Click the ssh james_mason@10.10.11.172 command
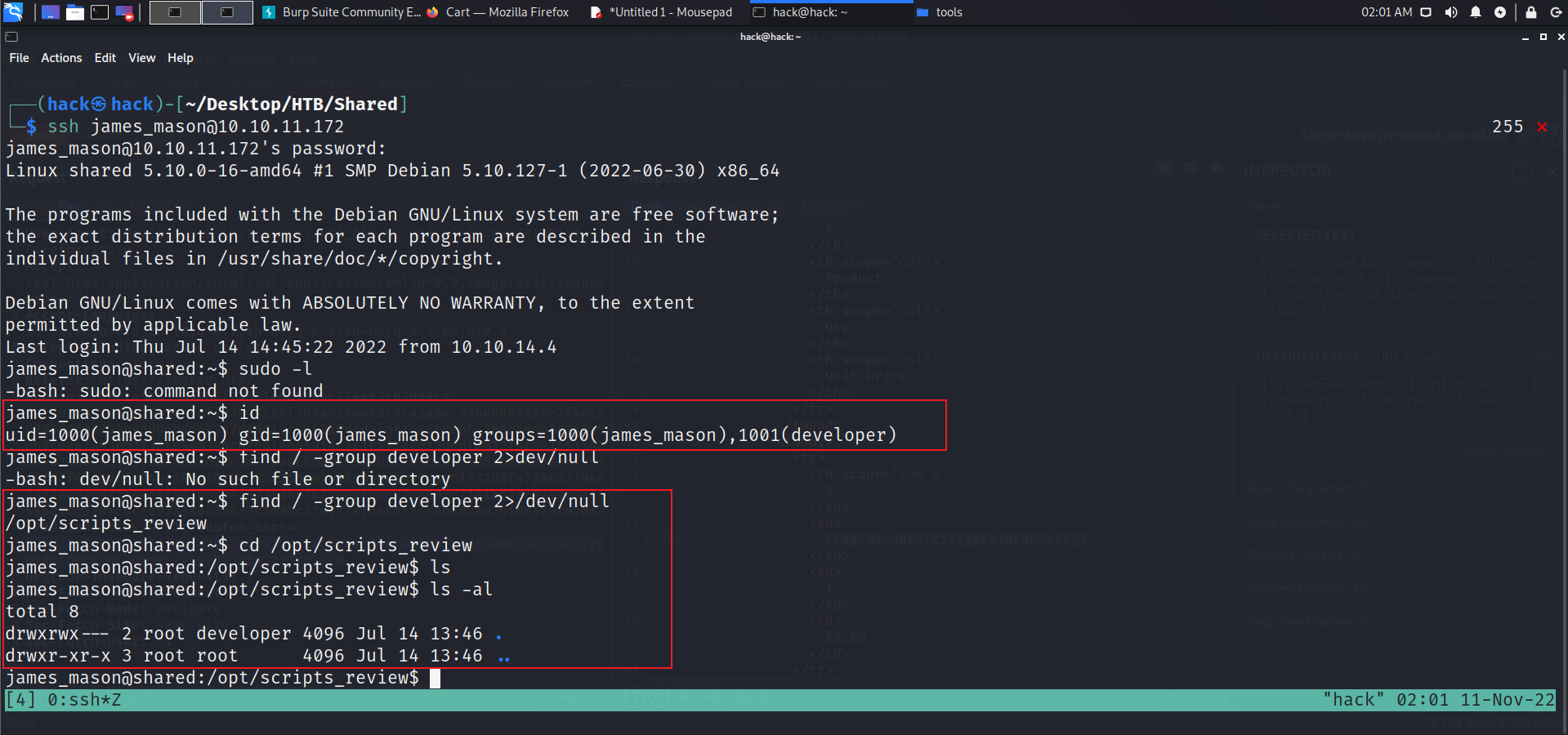 coord(196,127)
